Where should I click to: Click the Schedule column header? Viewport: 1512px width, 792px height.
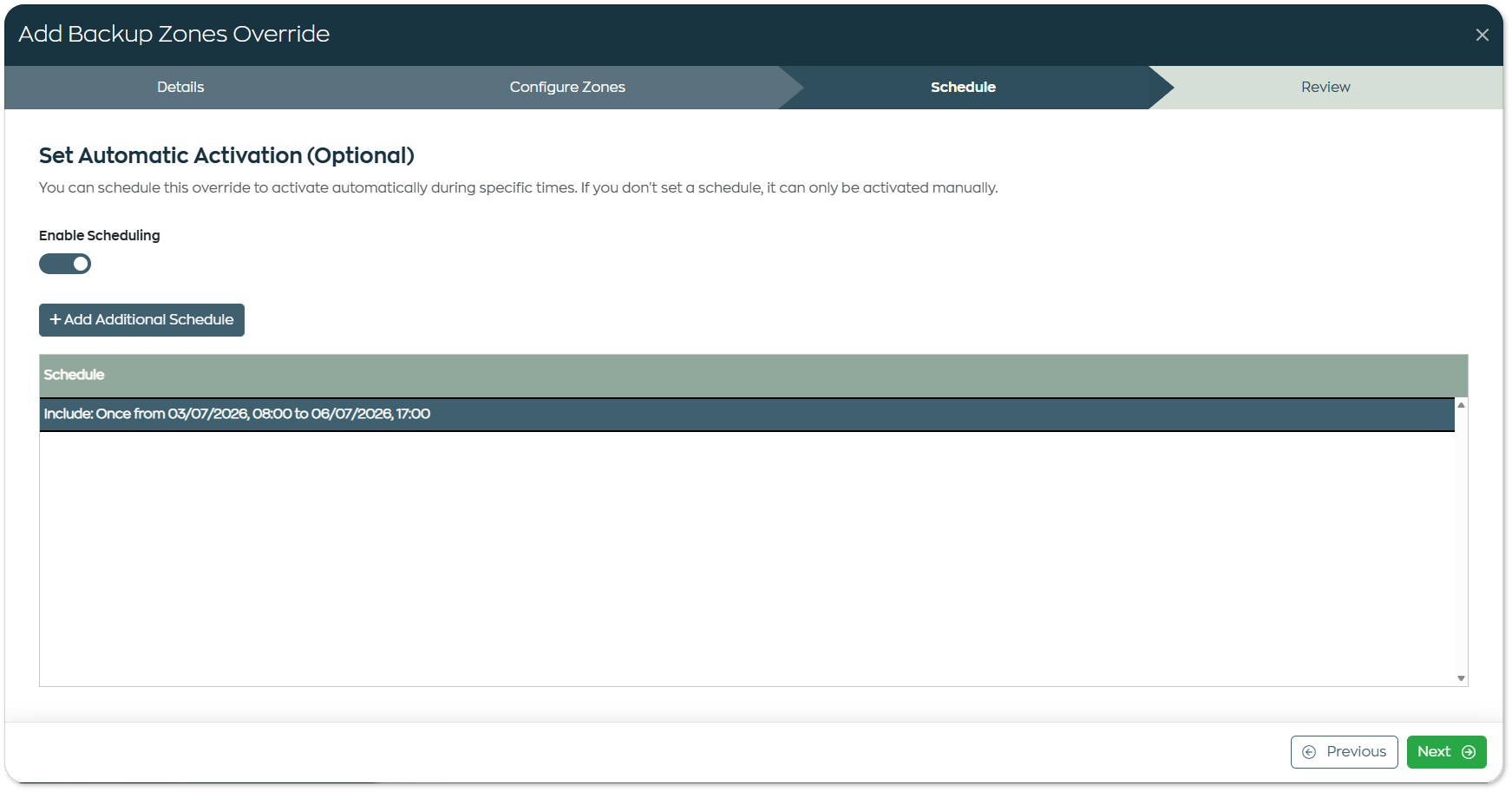[x=74, y=375]
